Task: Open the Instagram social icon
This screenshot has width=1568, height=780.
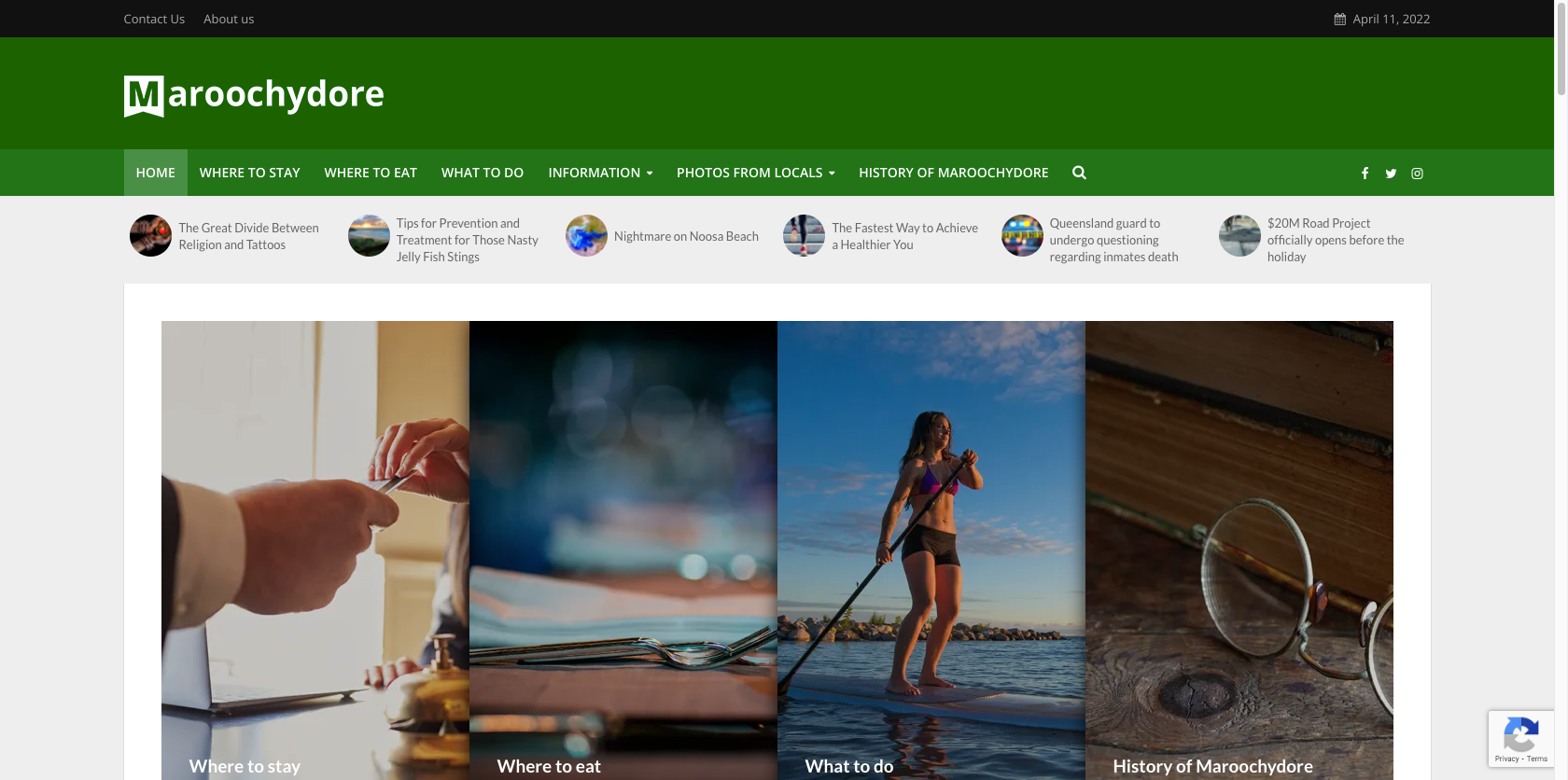Action: [1417, 174]
